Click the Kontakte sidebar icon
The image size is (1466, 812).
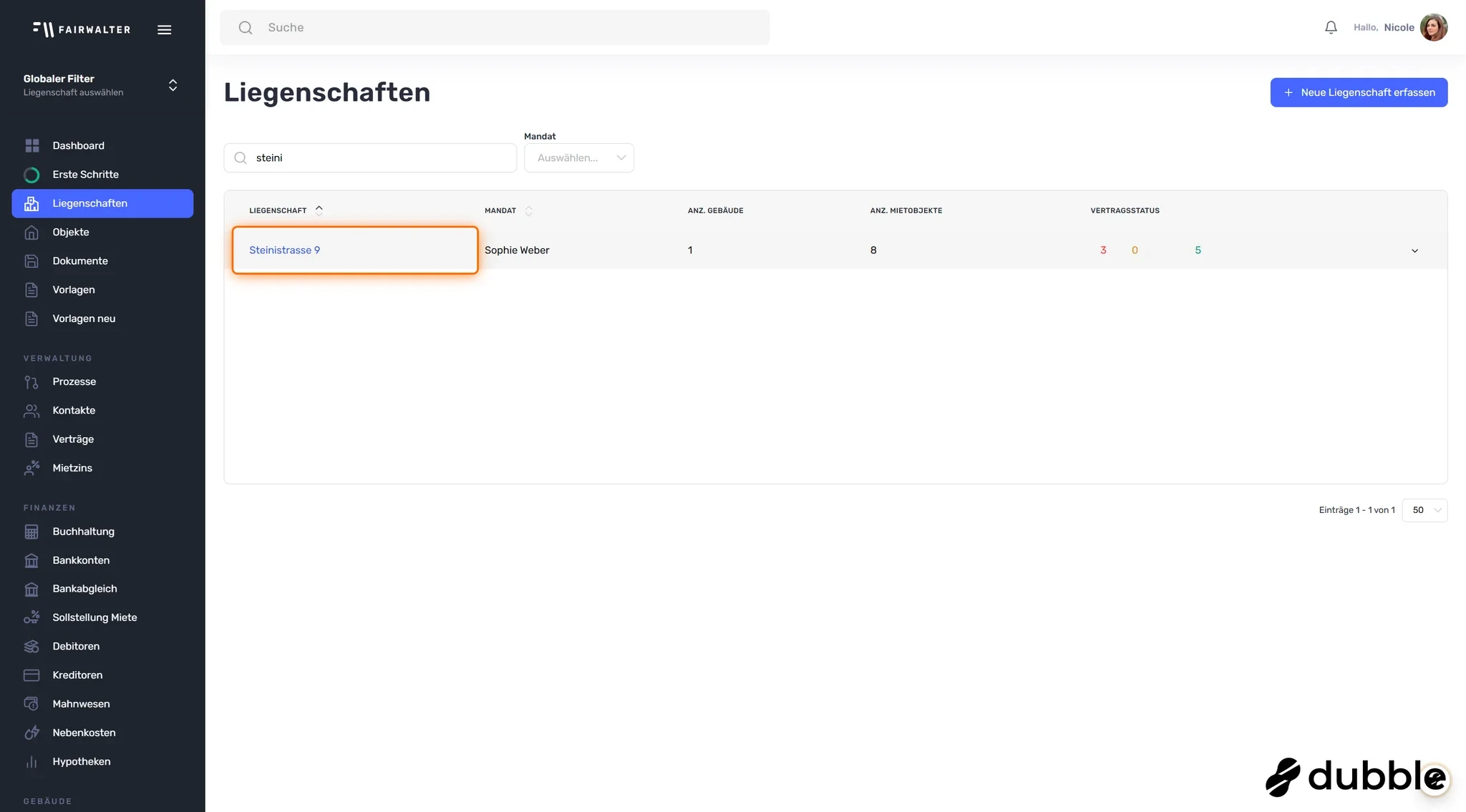pos(31,411)
